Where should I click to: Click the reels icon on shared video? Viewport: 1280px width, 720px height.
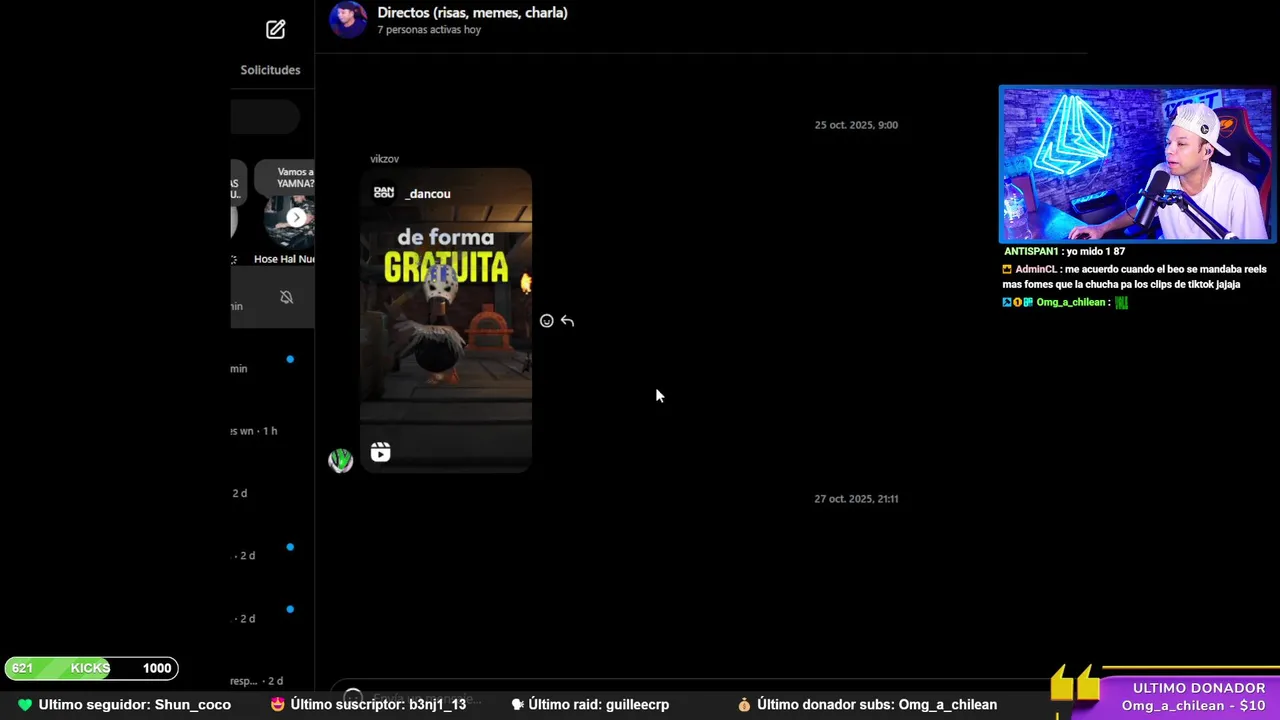[x=380, y=452]
